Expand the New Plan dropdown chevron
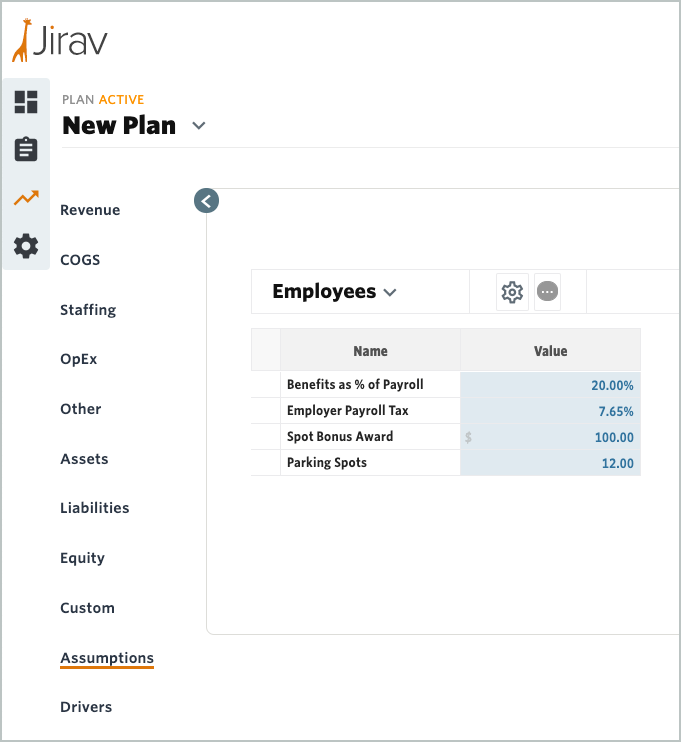 pos(199,126)
